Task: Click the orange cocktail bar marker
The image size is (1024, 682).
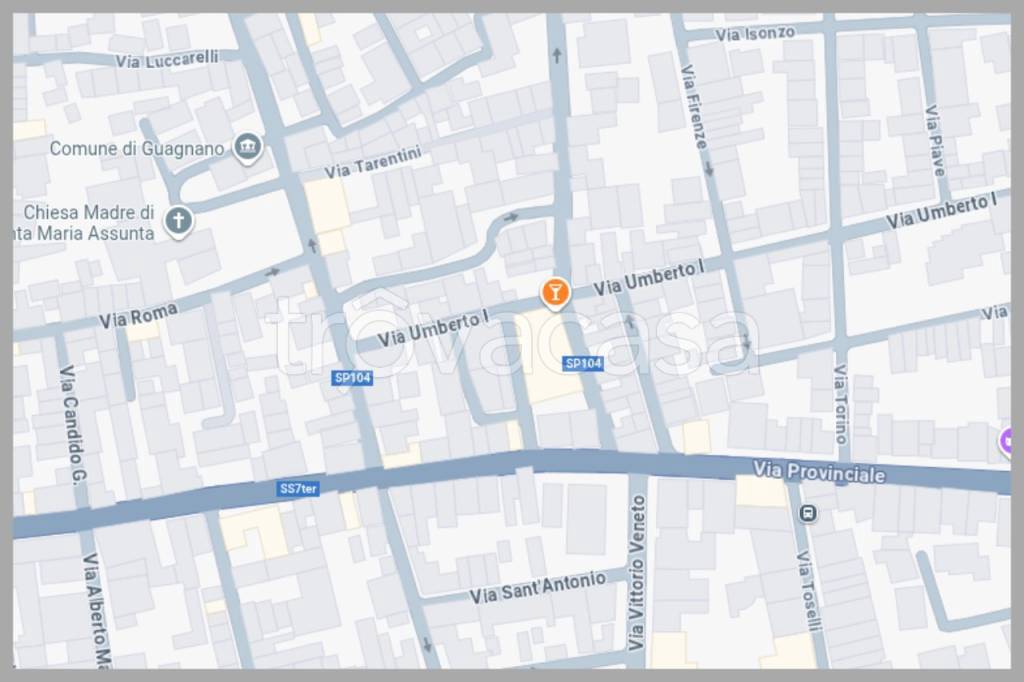Action: click(x=555, y=293)
